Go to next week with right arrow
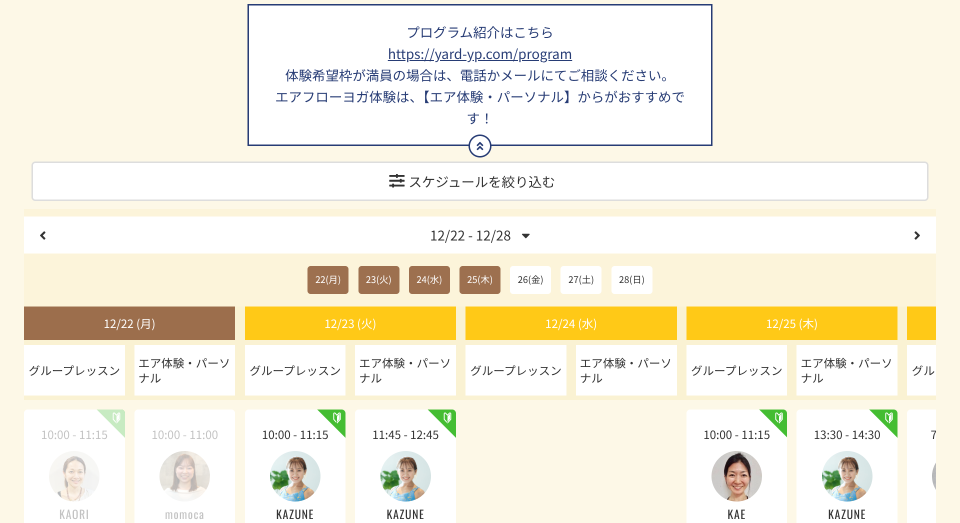This screenshot has height=523, width=960. (x=916, y=236)
